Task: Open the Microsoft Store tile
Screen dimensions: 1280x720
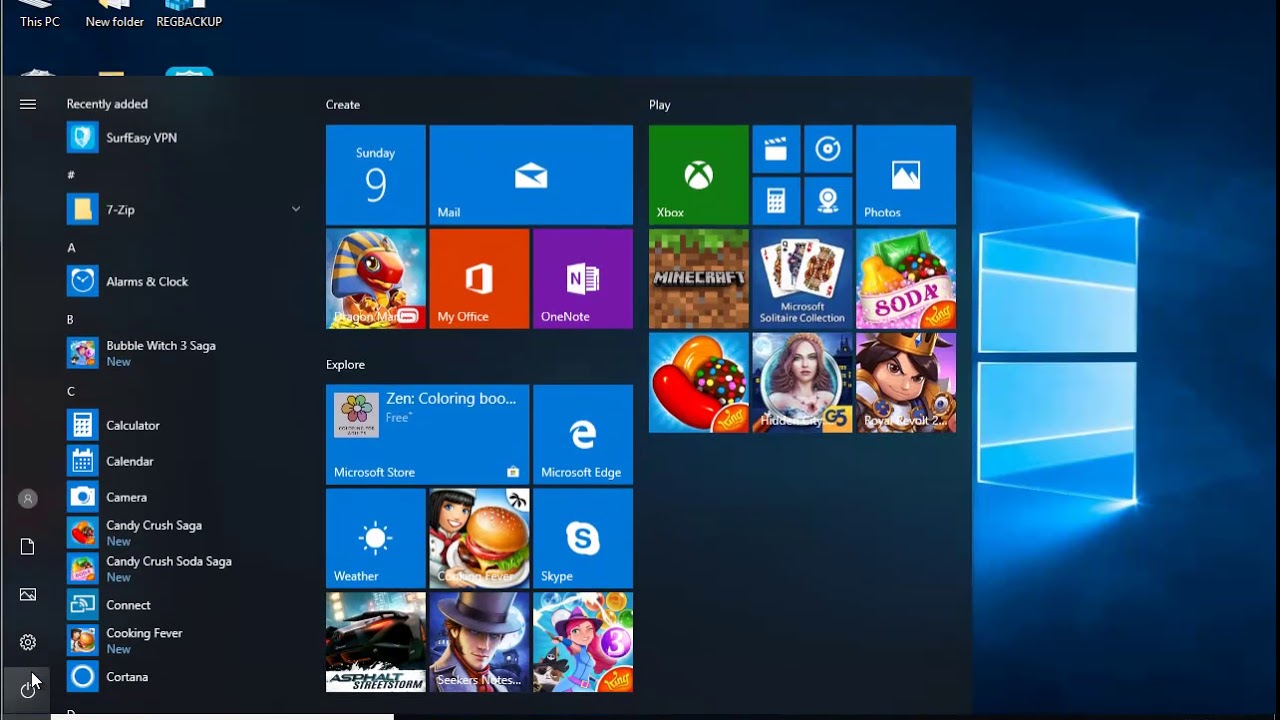Action: coord(427,435)
